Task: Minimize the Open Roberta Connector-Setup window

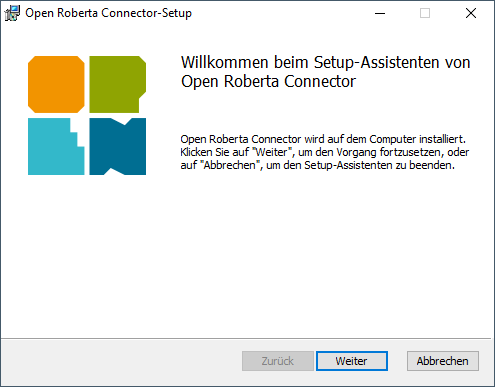Action: tap(380, 13)
